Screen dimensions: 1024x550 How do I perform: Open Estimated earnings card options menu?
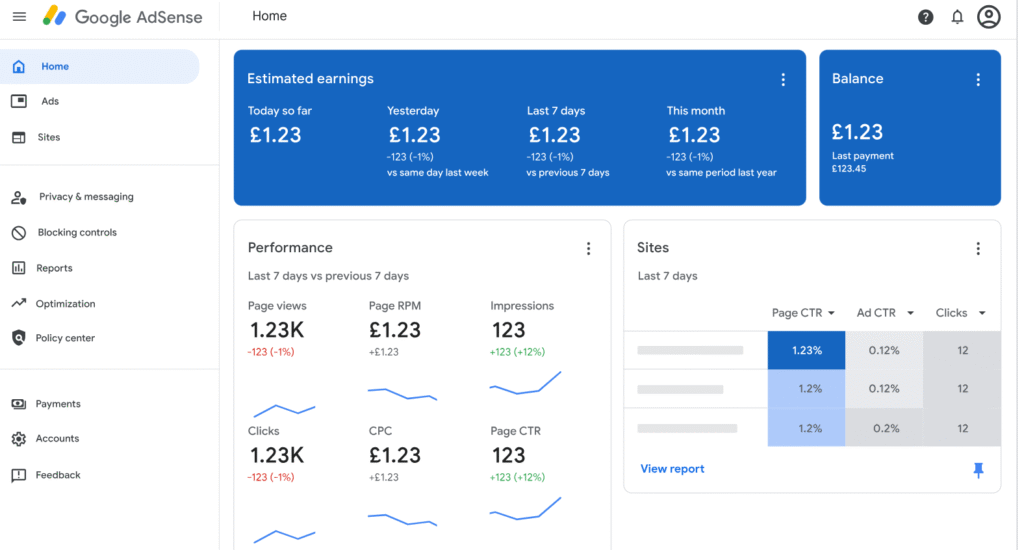(783, 80)
